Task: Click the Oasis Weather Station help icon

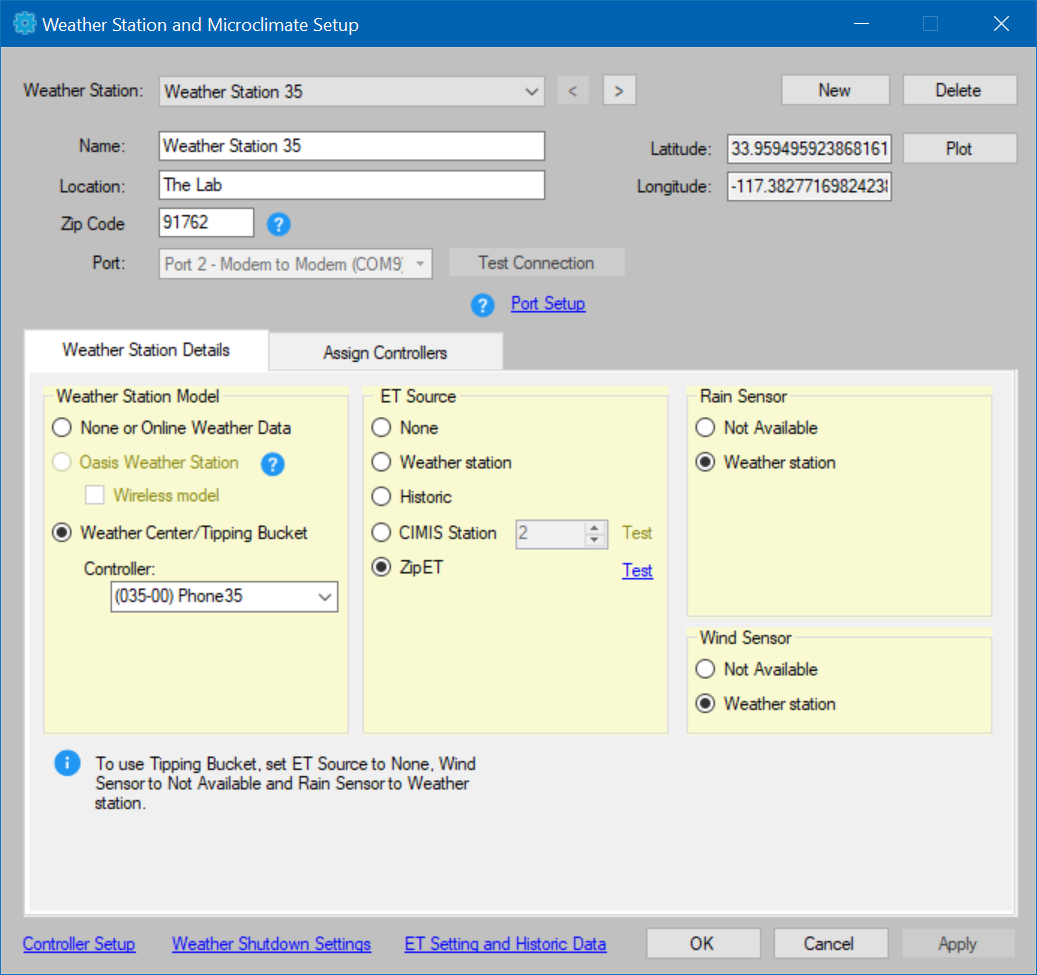Action: 272,464
